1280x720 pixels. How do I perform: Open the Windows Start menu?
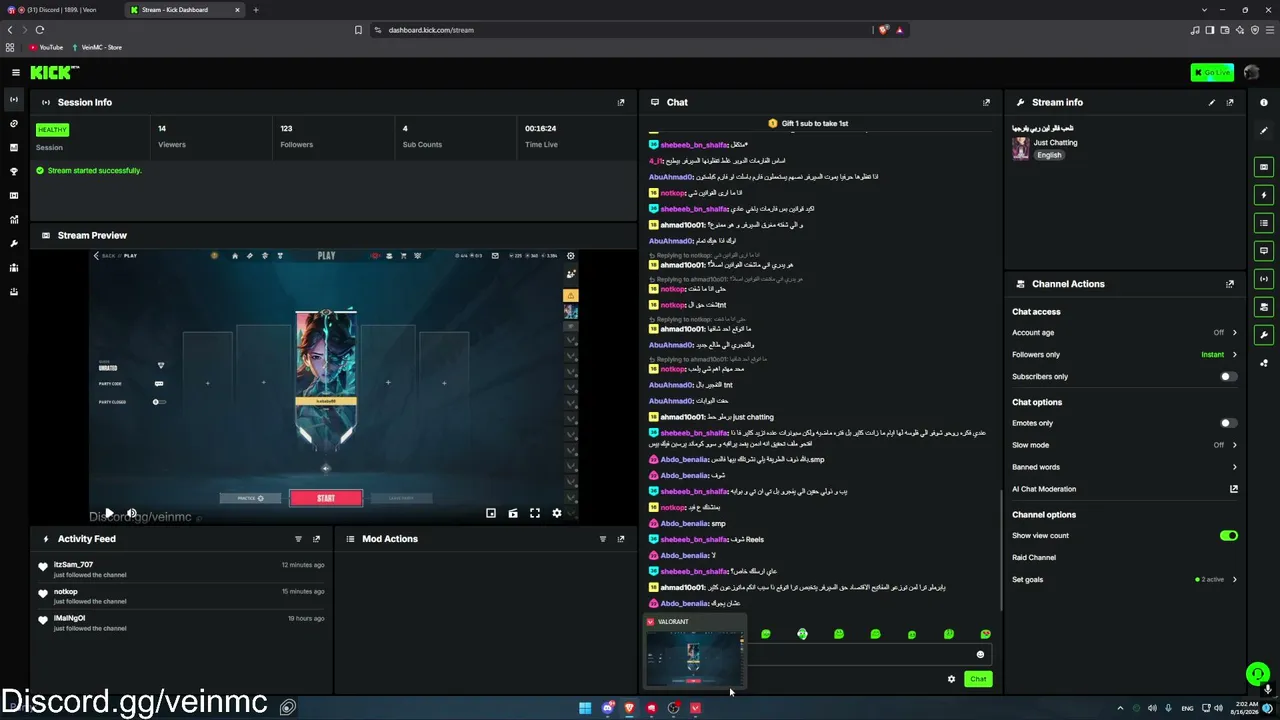point(585,708)
